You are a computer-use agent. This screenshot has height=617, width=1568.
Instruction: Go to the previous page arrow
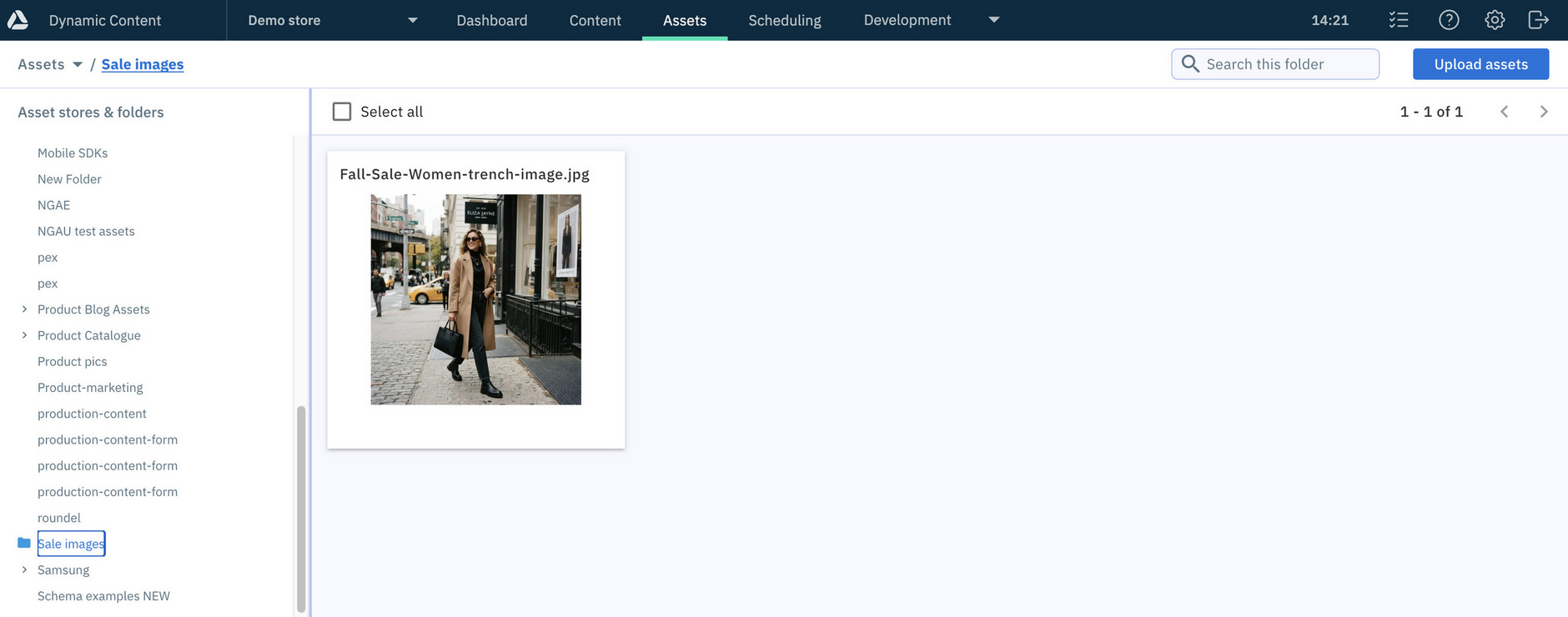click(x=1504, y=112)
